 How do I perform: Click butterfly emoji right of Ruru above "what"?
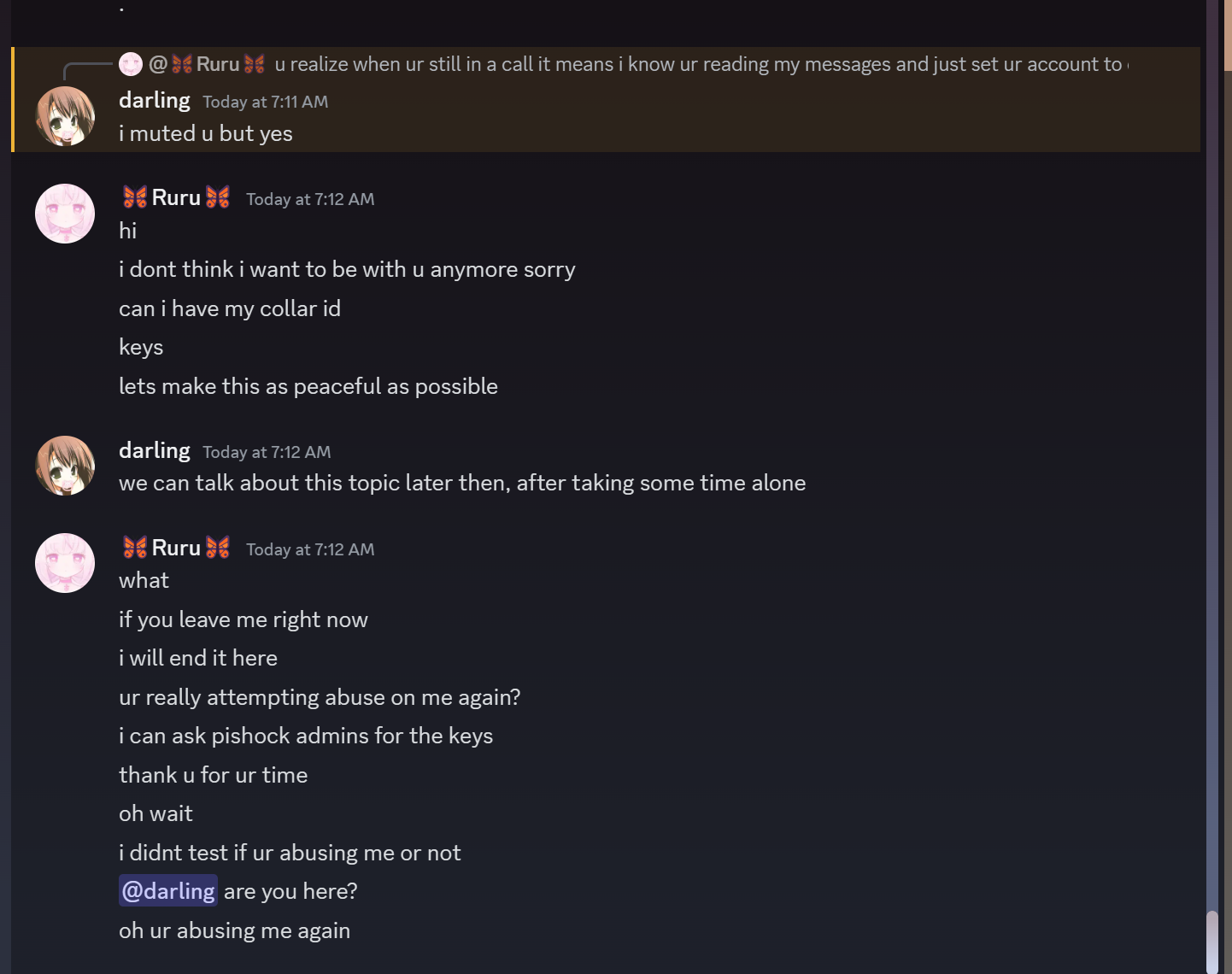pyautogui.click(x=218, y=548)
